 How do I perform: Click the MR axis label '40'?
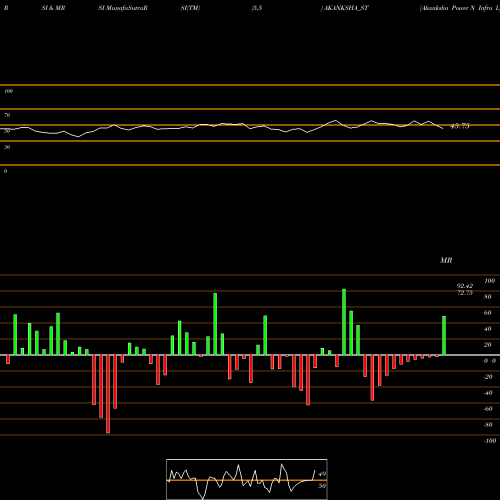488,329
